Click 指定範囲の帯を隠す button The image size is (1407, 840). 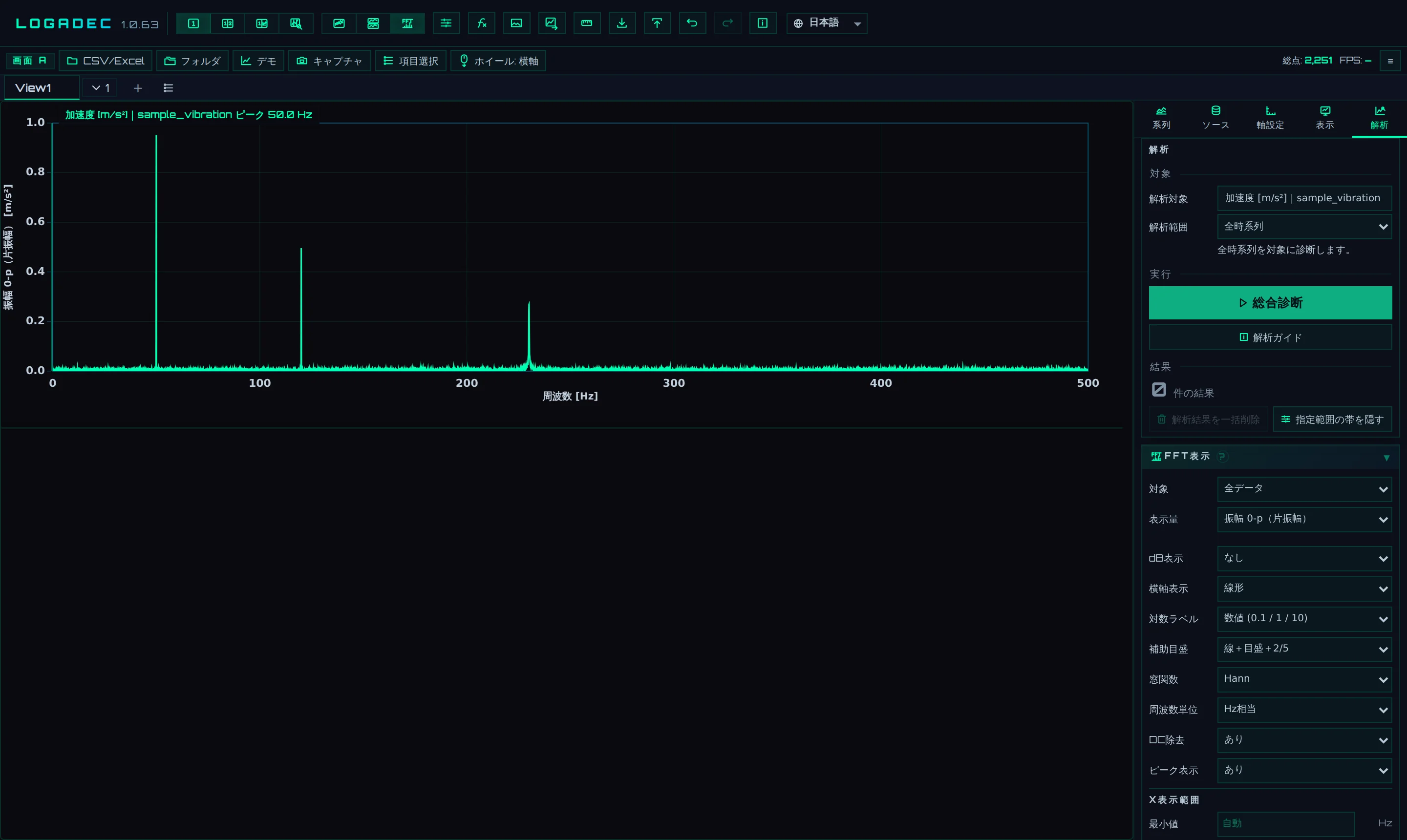(x=1332, y=420)
